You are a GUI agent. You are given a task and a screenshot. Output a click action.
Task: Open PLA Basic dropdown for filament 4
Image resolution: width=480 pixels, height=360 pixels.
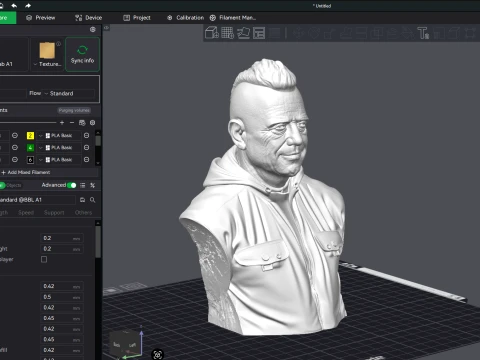click(x=59, y=147)
